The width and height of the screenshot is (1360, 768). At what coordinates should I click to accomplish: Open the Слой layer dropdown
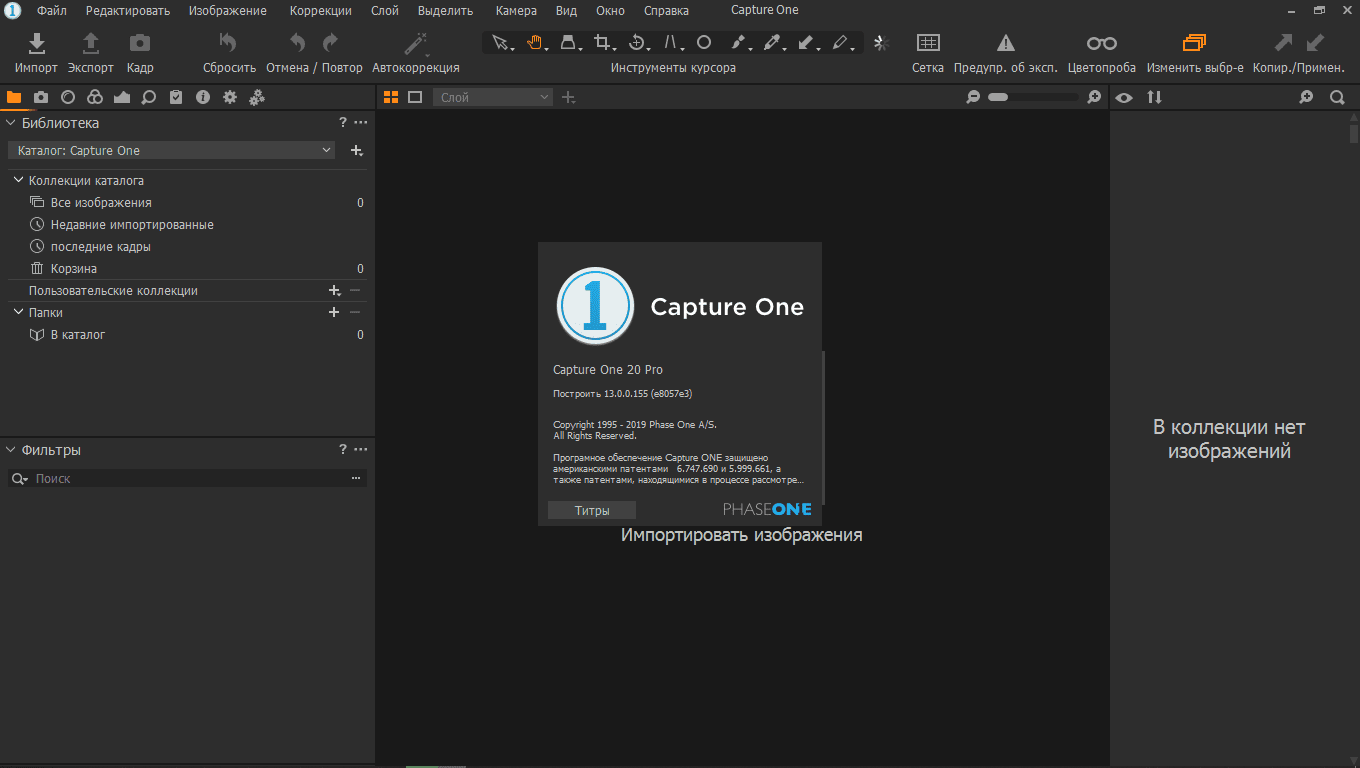coord(493,97)
